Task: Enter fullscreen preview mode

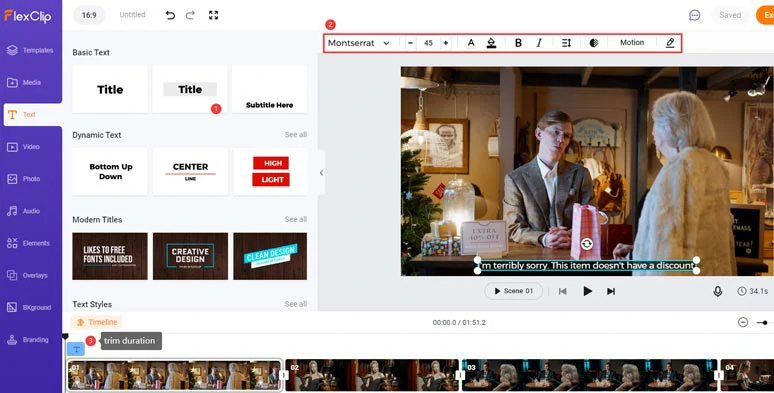Action: pyautogui.click(x=213, y=15)
